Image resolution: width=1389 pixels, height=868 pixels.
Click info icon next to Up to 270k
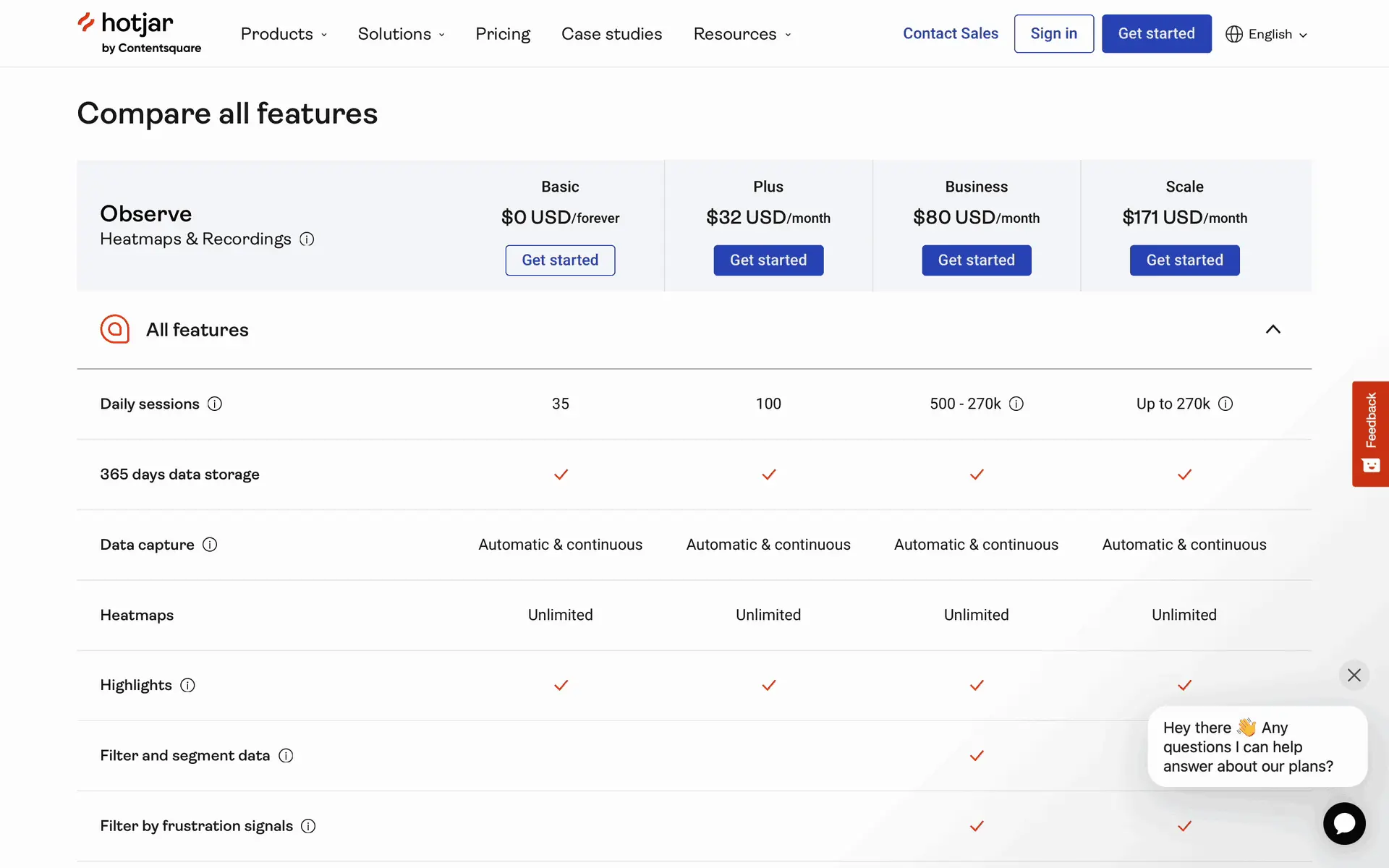coord(1226,404)
